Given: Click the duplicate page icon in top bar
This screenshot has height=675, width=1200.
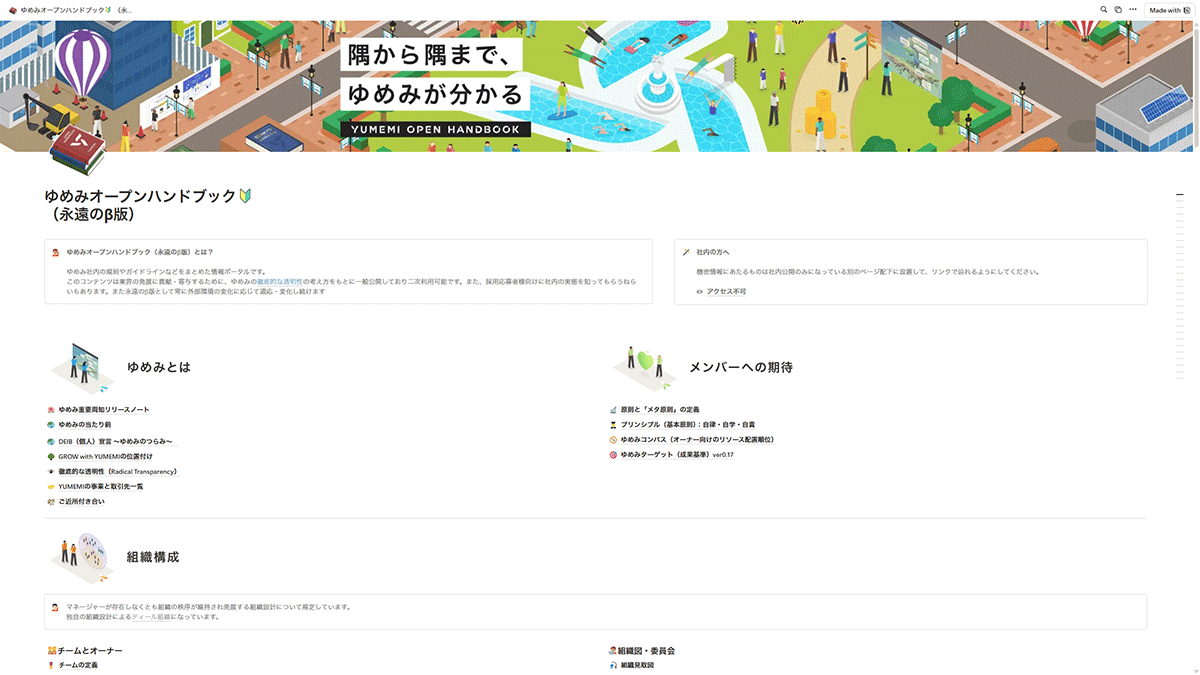Looking at the screenshot, I should point(1118,10).
